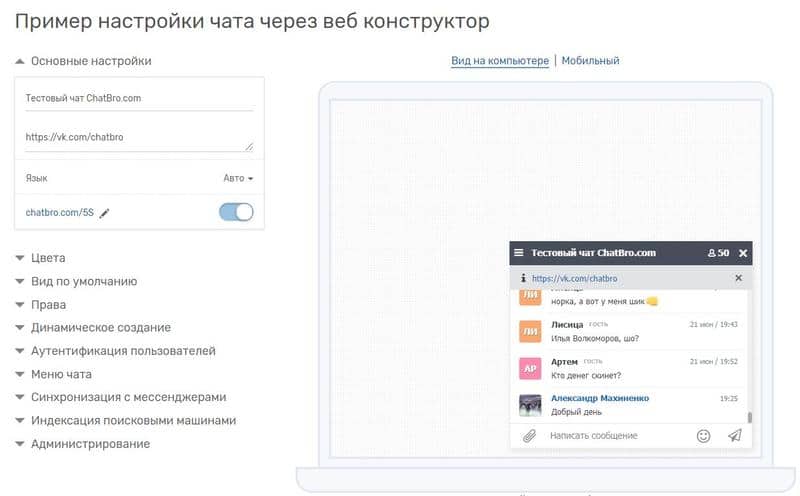The height and width of the screenshot is (496, 800).
Task: Expand the Меню чата section
Action: (54, 374)
